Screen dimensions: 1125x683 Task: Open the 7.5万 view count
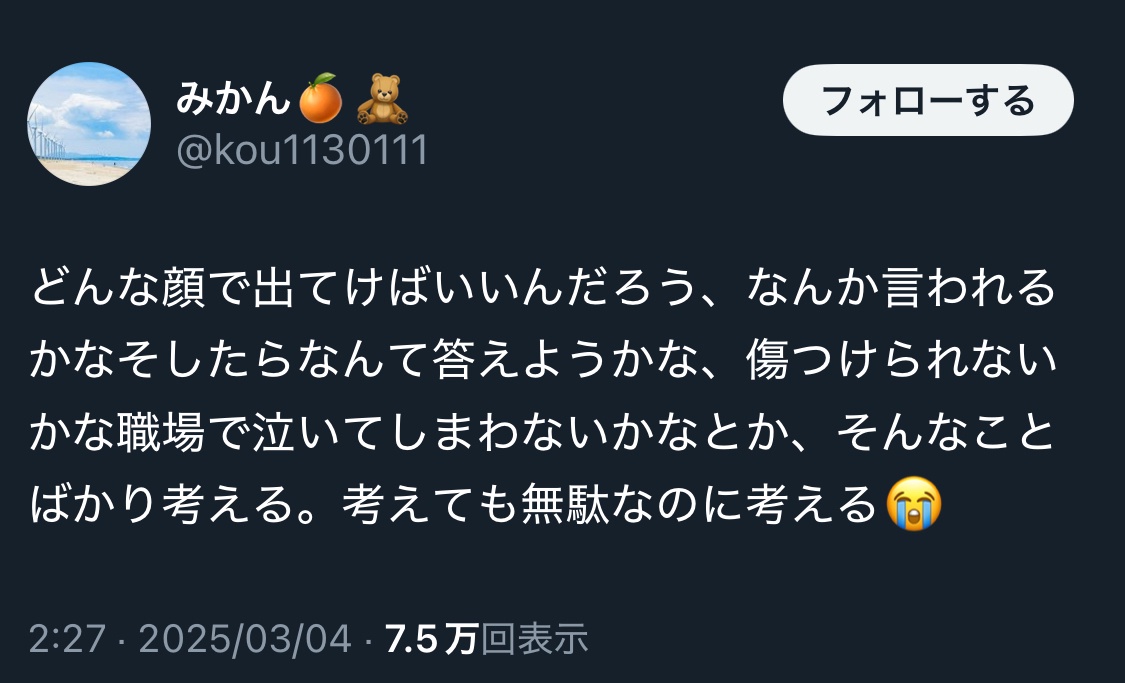431,639
